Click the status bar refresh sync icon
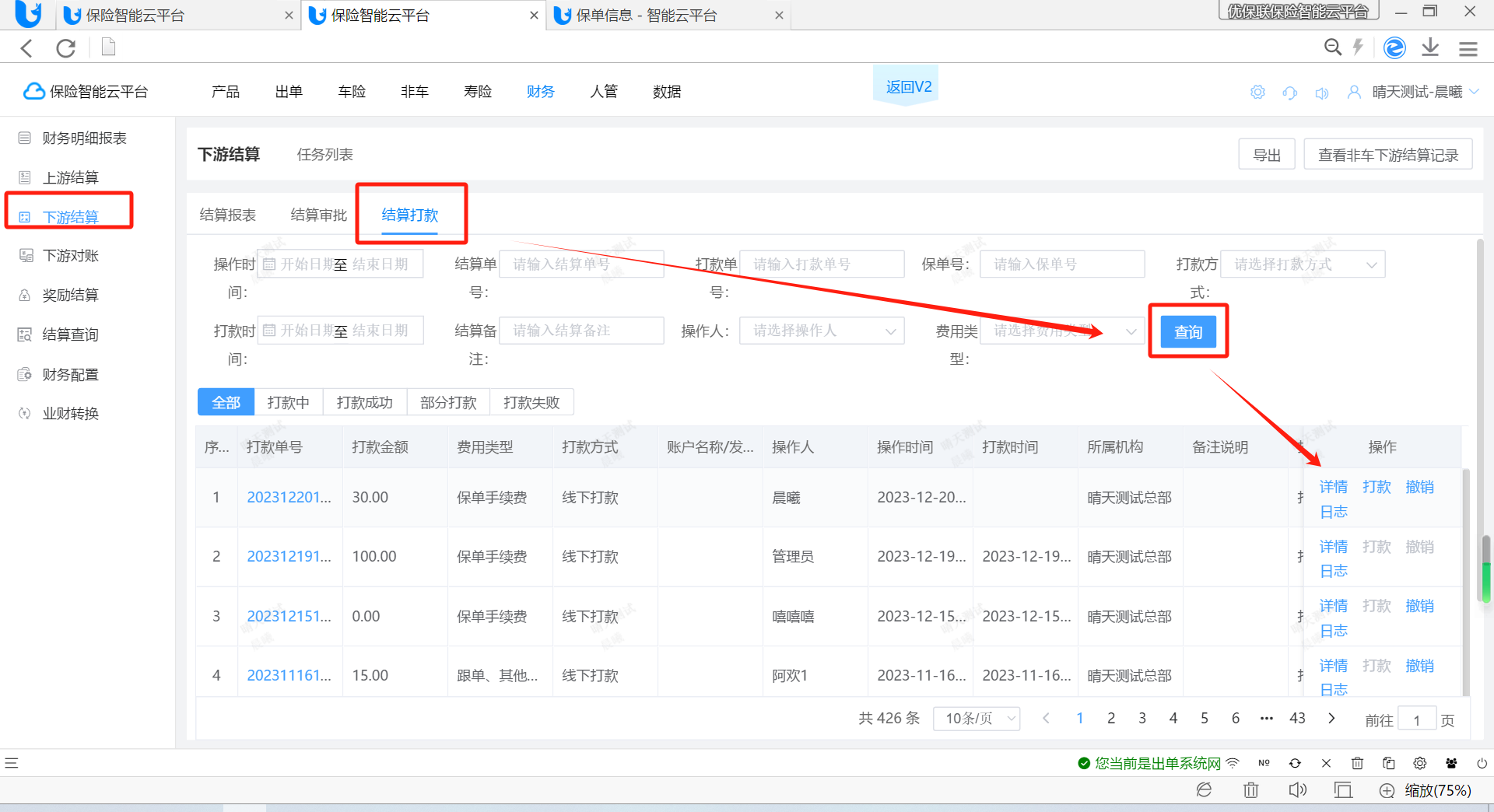This screenshot has width=1494, height=812. coord(1295,763)
